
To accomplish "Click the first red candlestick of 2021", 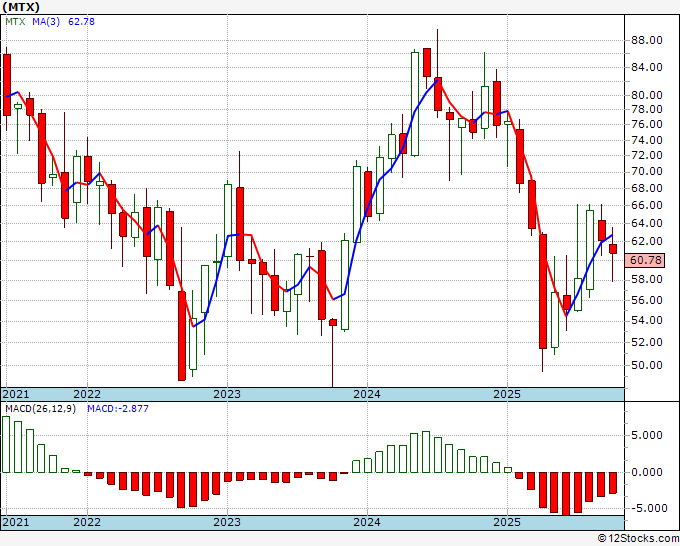I will 7,85.
